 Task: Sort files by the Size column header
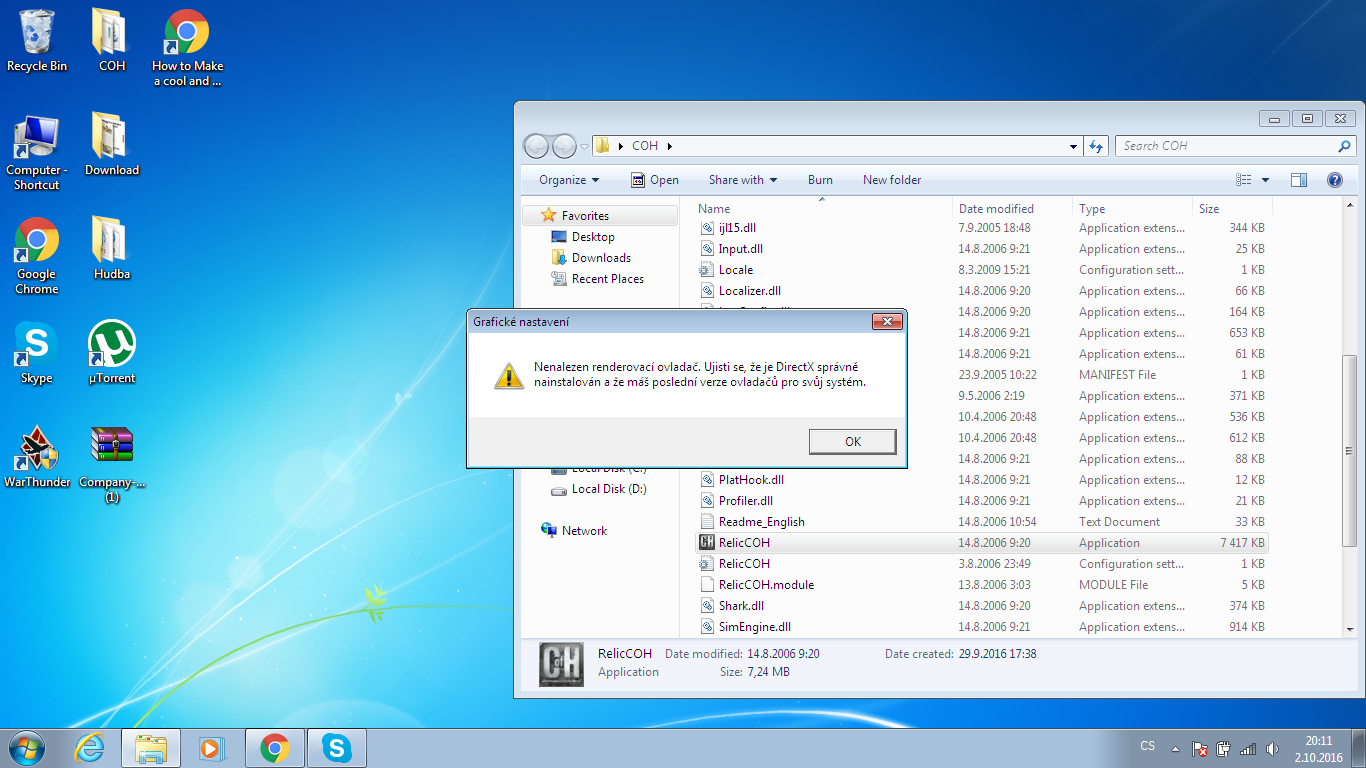(1230, 209)
